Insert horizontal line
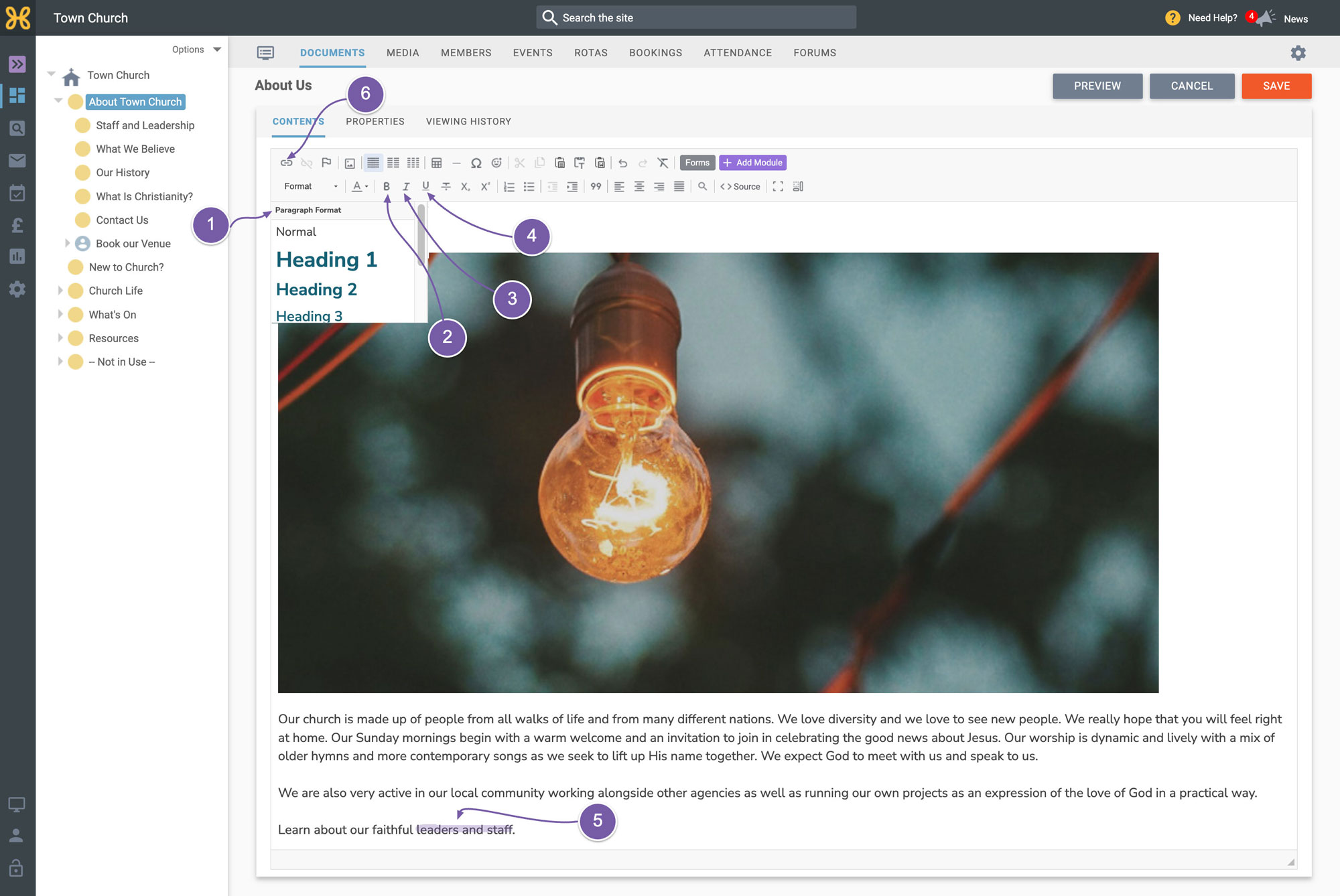 click(456, 163)
